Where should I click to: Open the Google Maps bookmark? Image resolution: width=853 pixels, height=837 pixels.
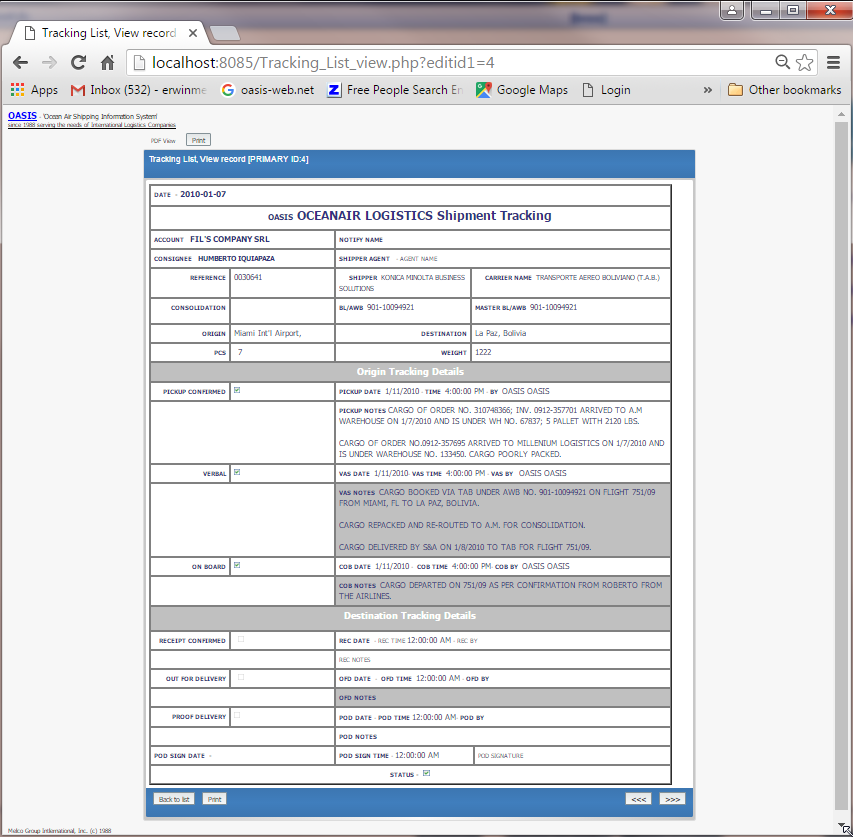[522, 90]
